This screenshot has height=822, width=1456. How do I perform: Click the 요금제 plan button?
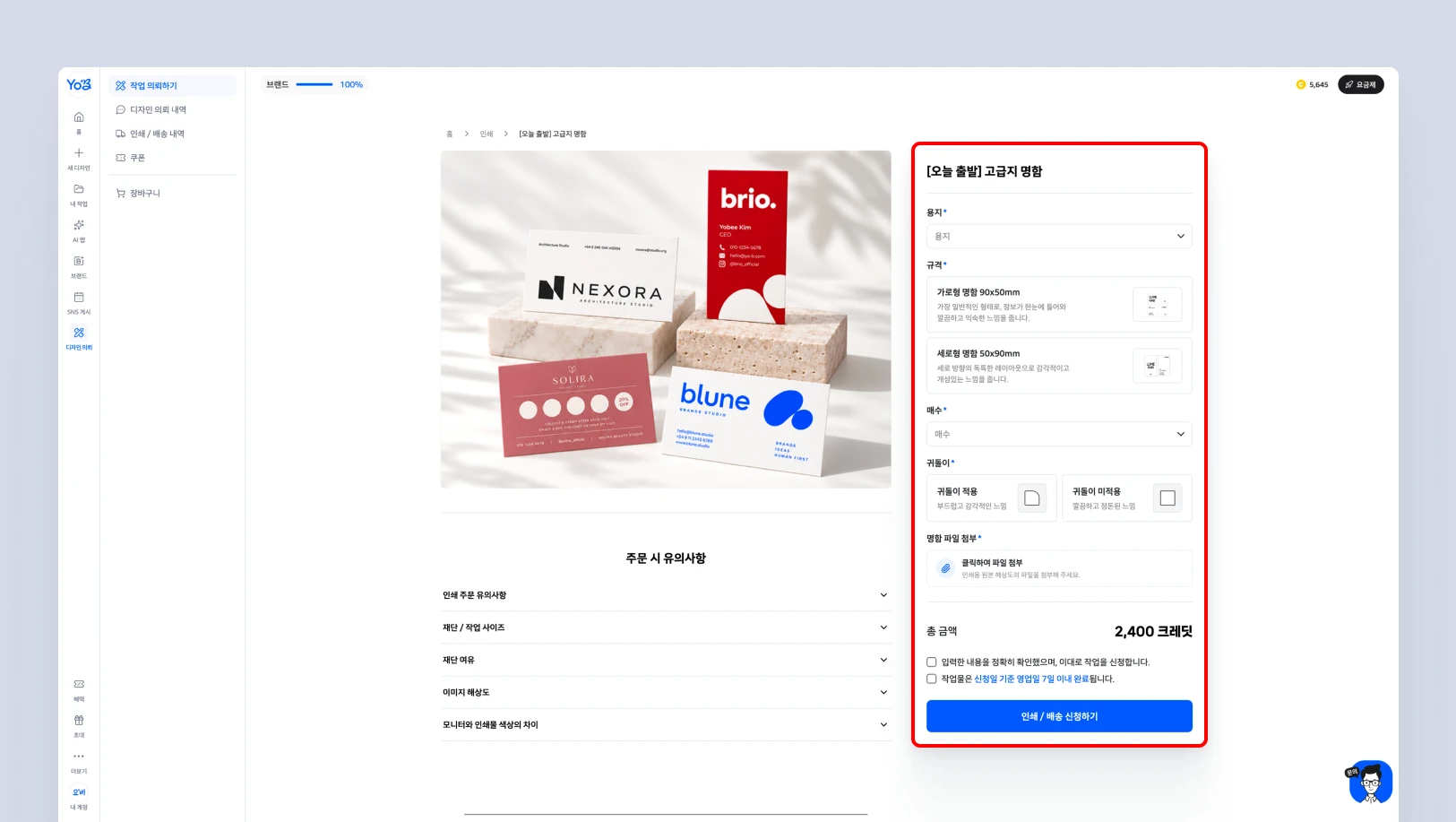coord(1360,84)
